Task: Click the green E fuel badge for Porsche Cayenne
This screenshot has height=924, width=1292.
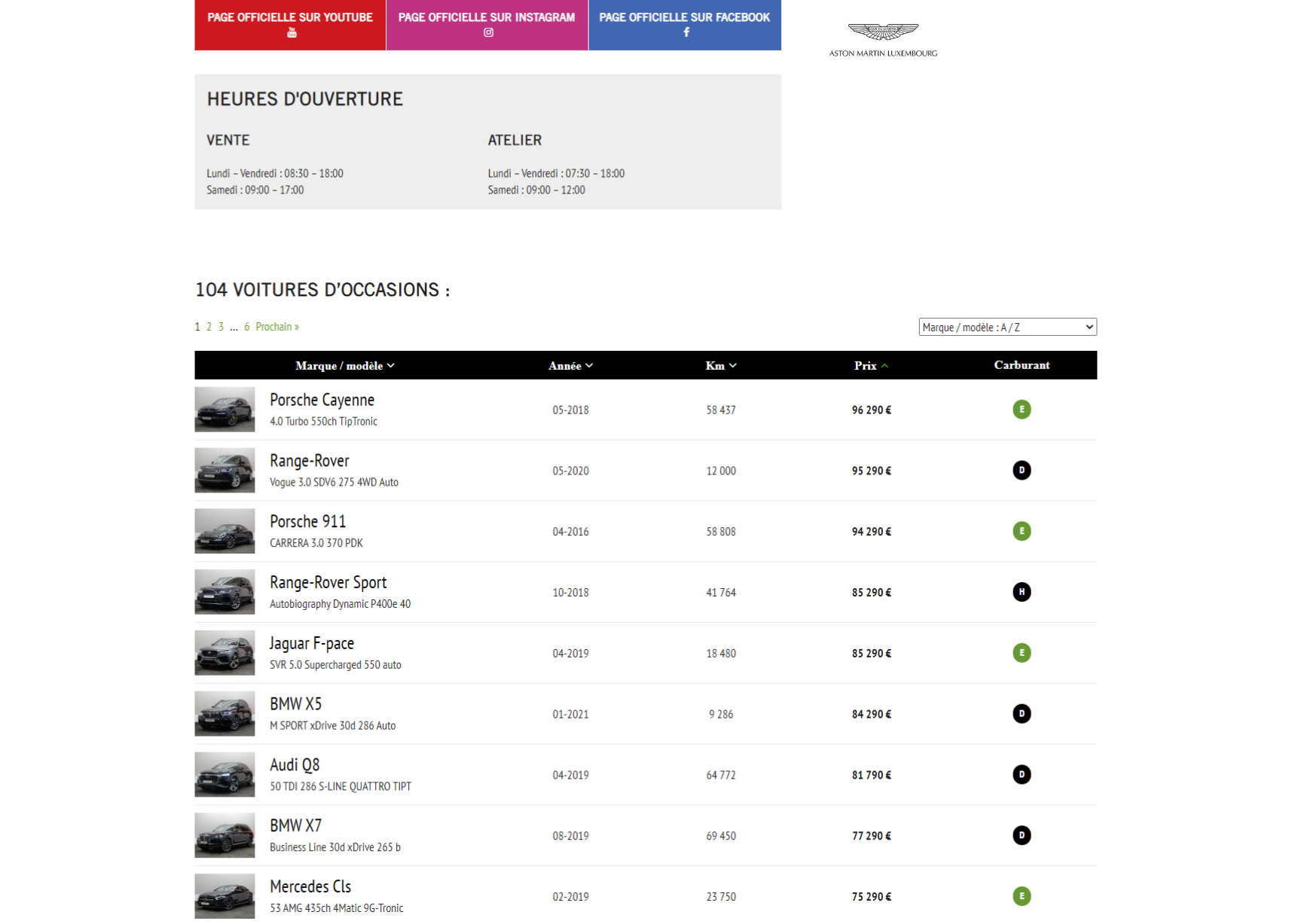Action: pos(1021,410)
